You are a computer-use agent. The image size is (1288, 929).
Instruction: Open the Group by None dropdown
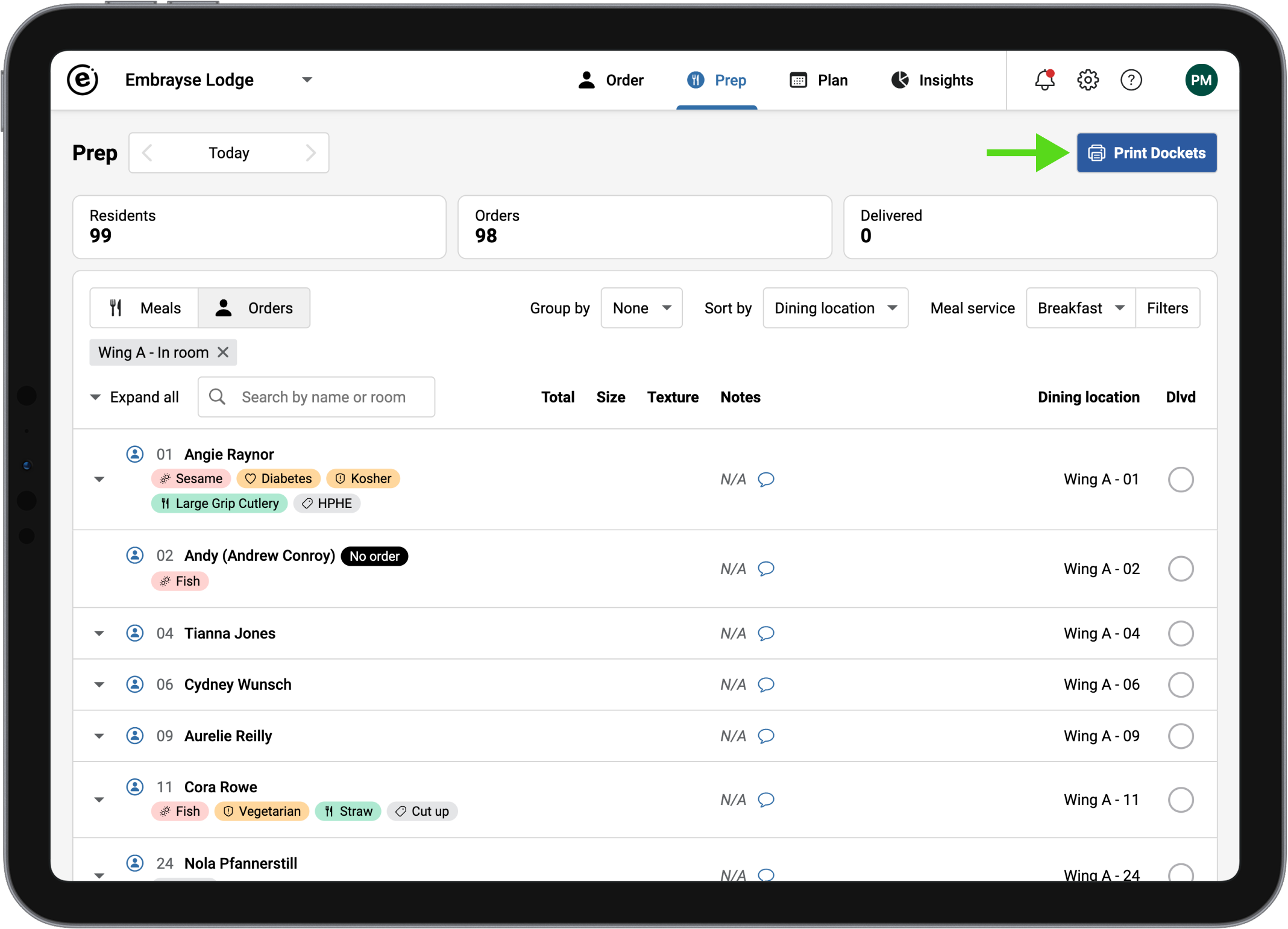pos(641,308)
